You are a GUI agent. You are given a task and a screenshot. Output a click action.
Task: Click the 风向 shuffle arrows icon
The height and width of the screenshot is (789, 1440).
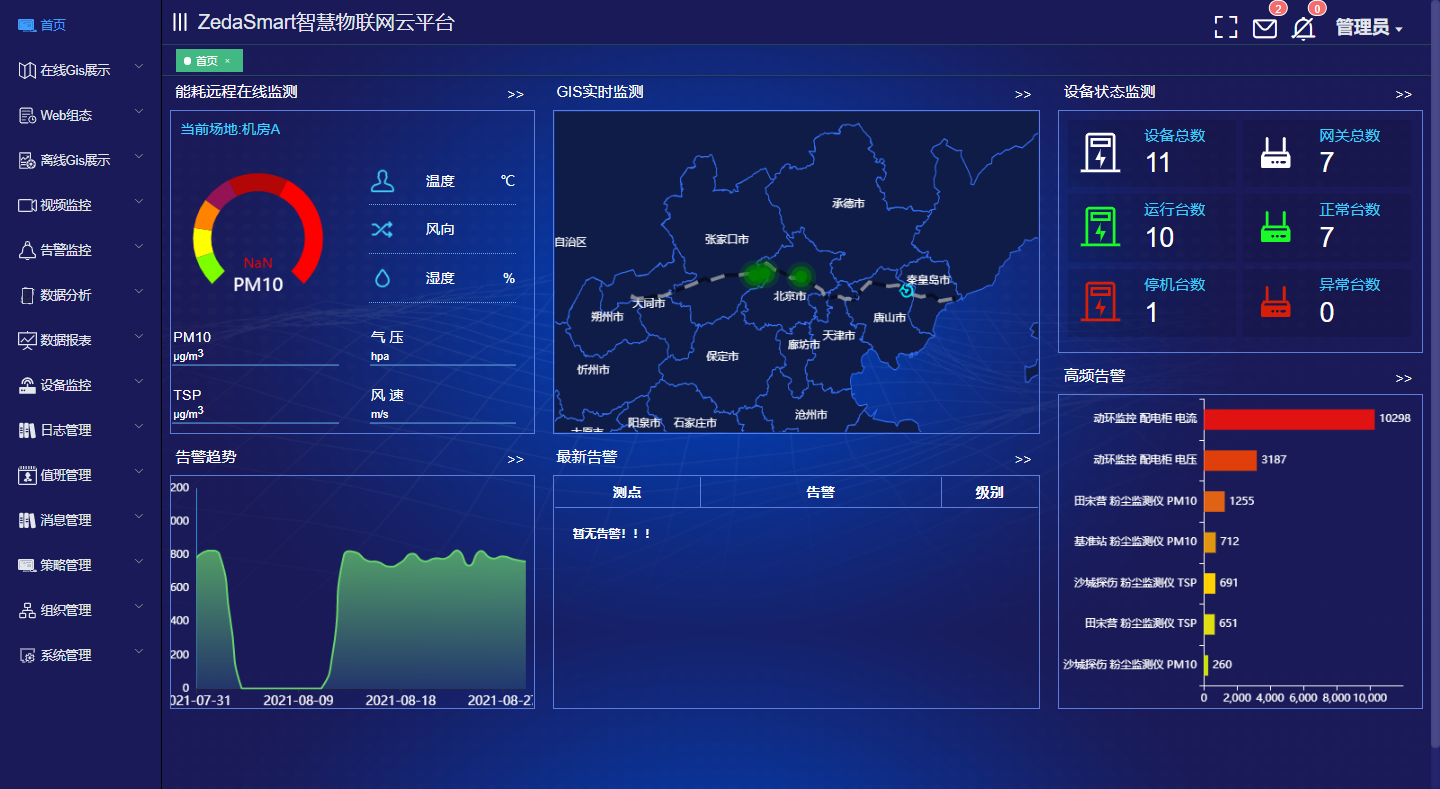pos(382,229)
